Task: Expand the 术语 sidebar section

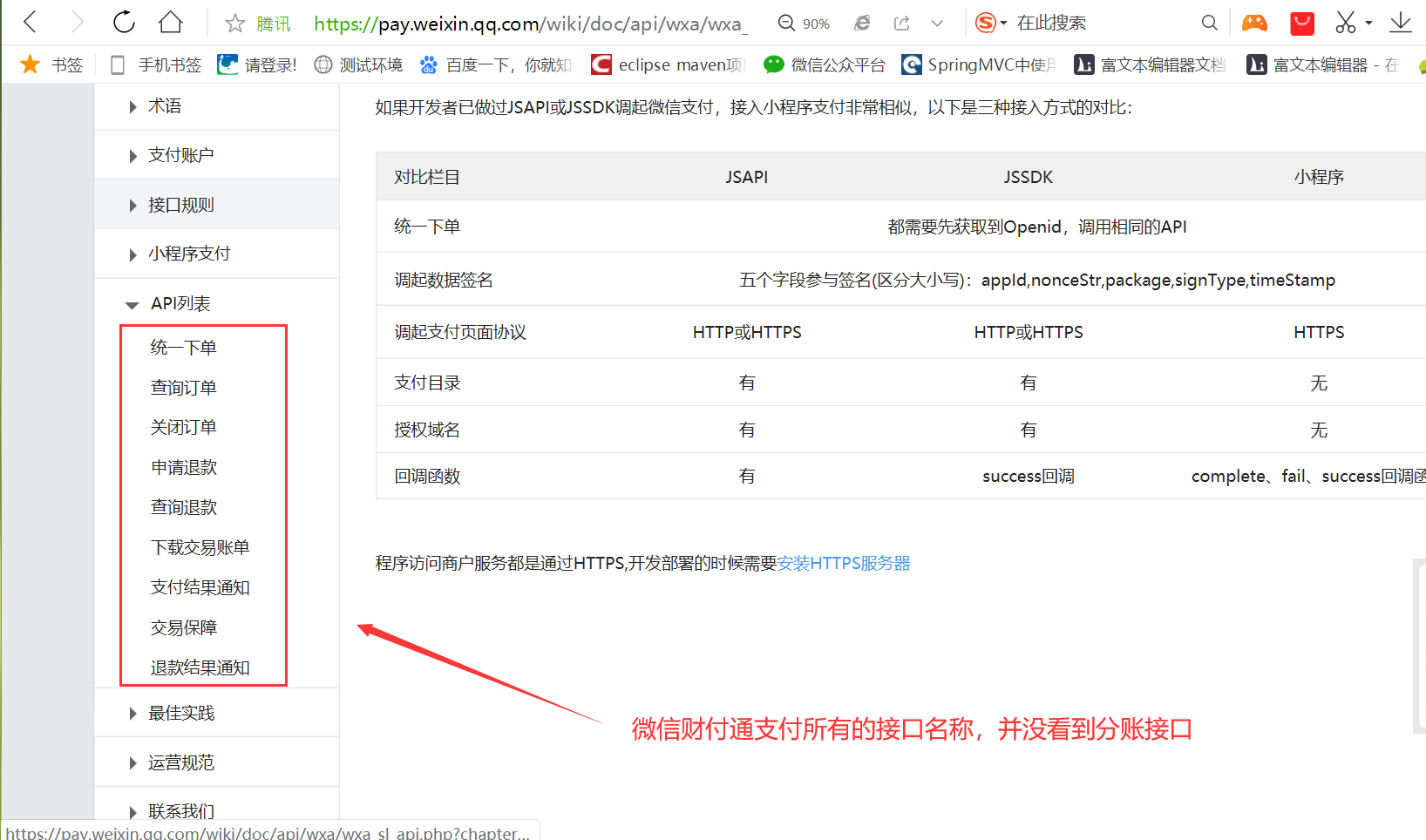Action: [216, 106]
